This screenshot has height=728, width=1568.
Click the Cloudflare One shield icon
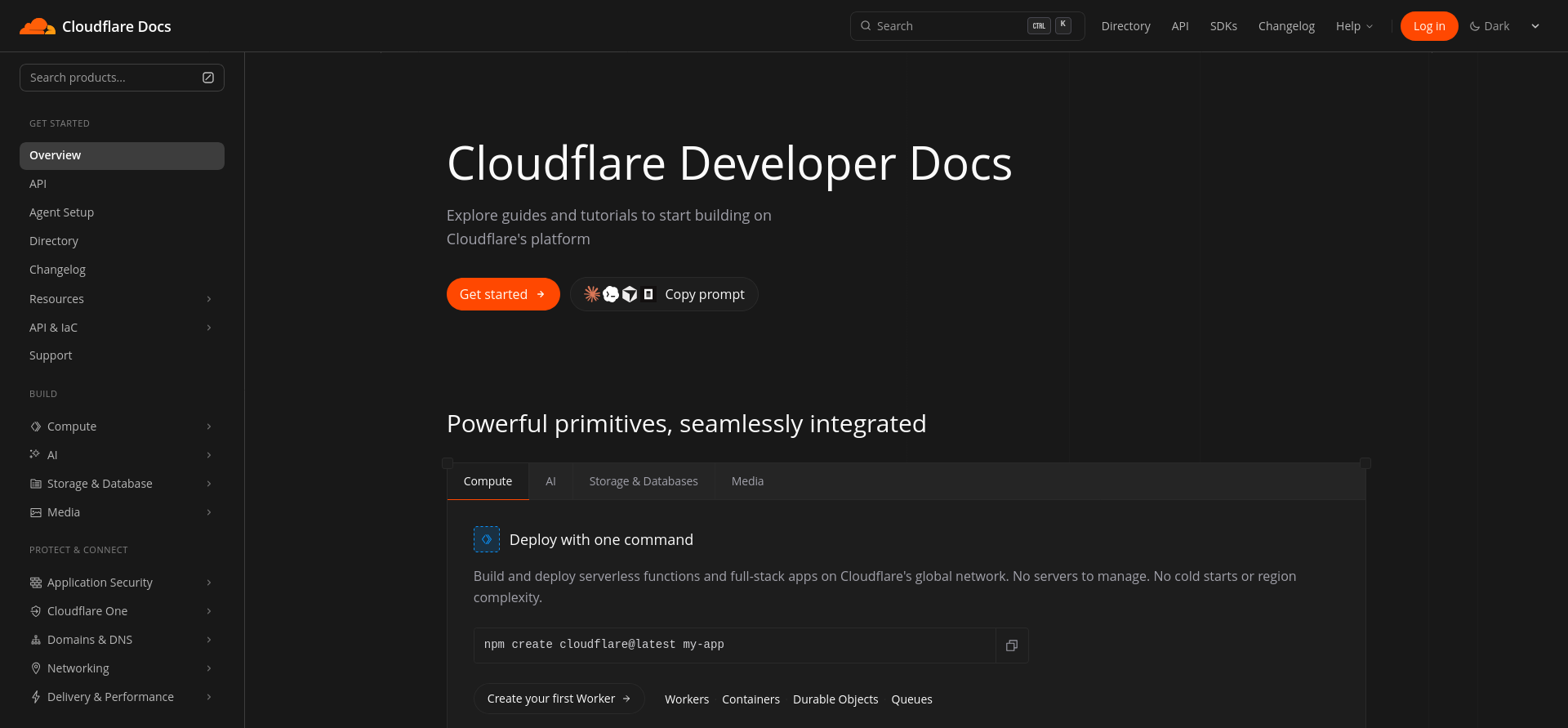pyautogui.click(x=36, y=611)
